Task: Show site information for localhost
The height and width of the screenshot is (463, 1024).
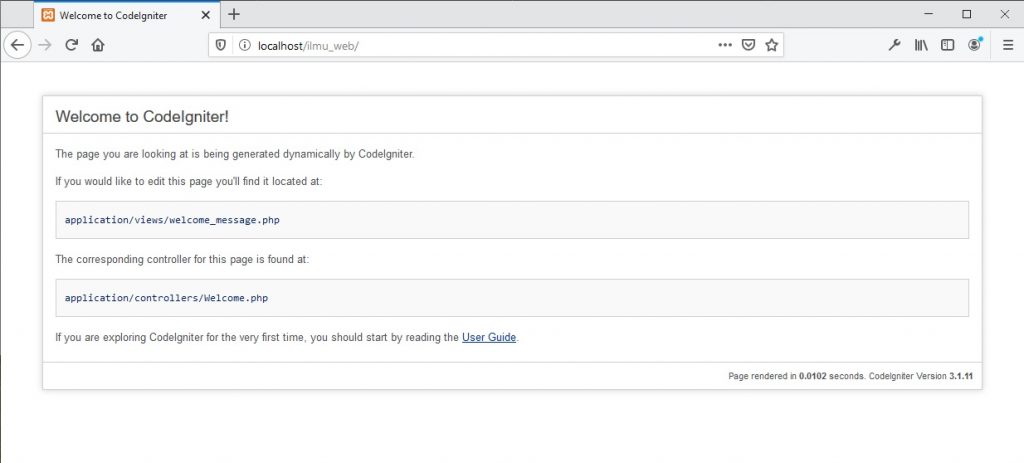Action: [243, 45]
